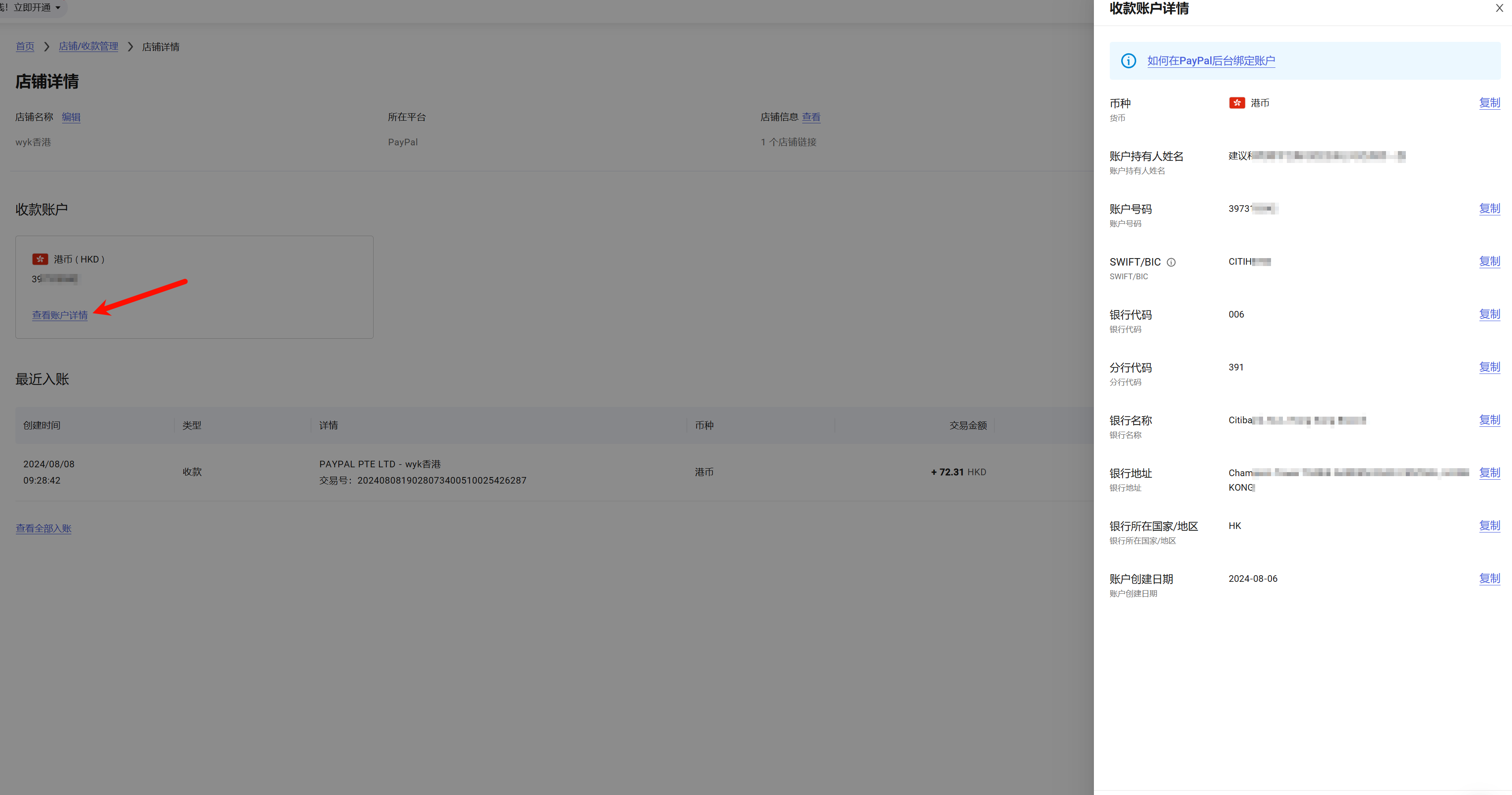
Task: Open 店铺/收款管理 breadcrumb link
Action: click(88, 46)
